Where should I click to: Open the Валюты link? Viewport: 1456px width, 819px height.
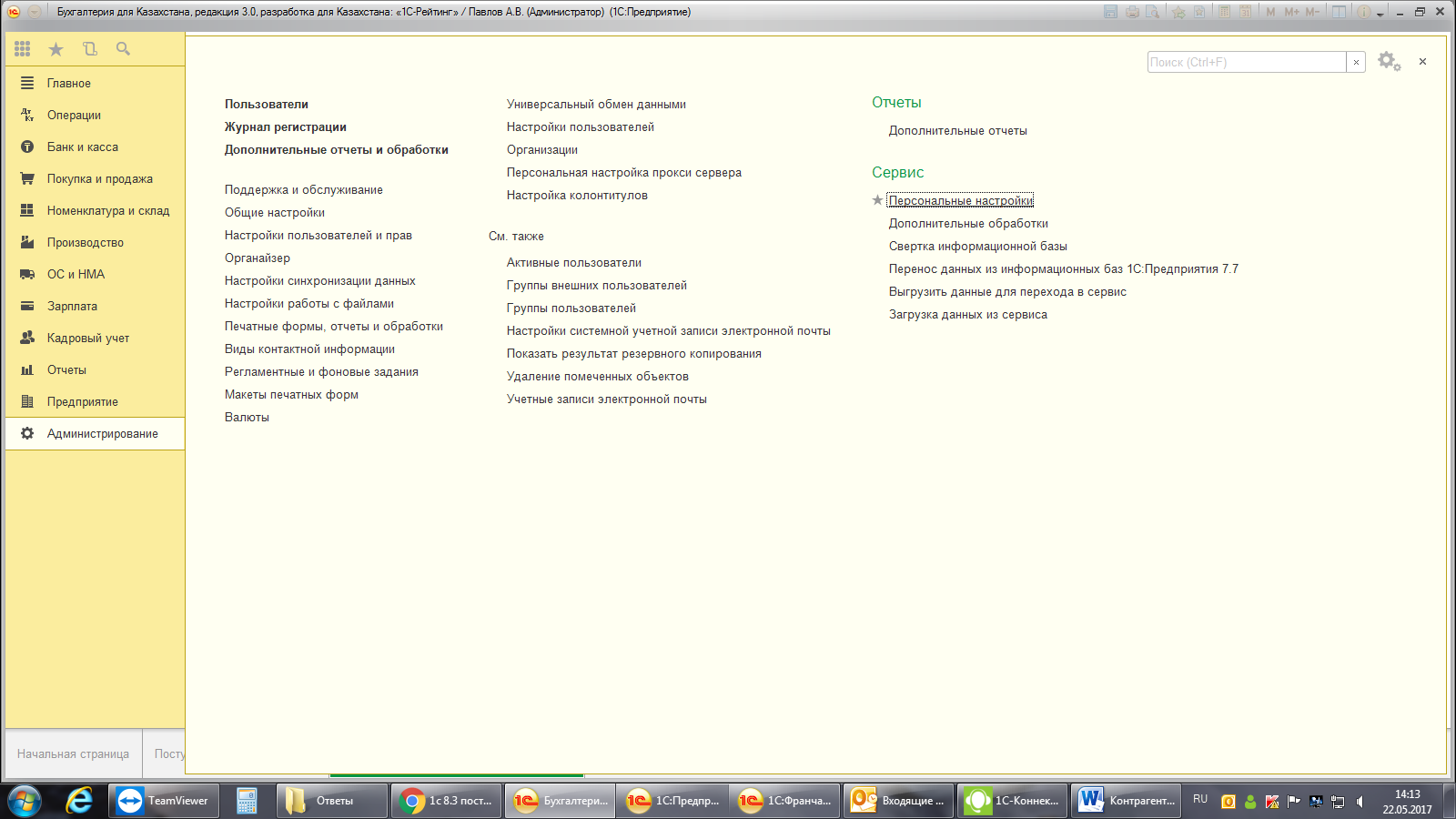[247, 417]
